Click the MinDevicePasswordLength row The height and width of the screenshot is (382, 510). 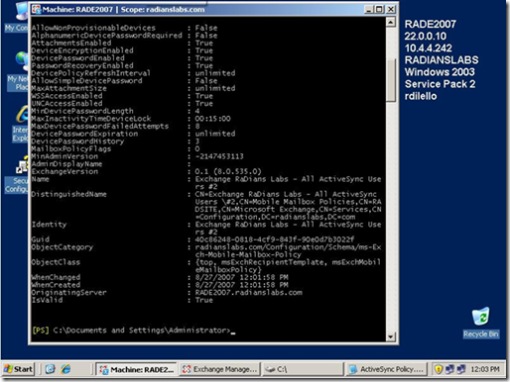[x=116, y=111]
